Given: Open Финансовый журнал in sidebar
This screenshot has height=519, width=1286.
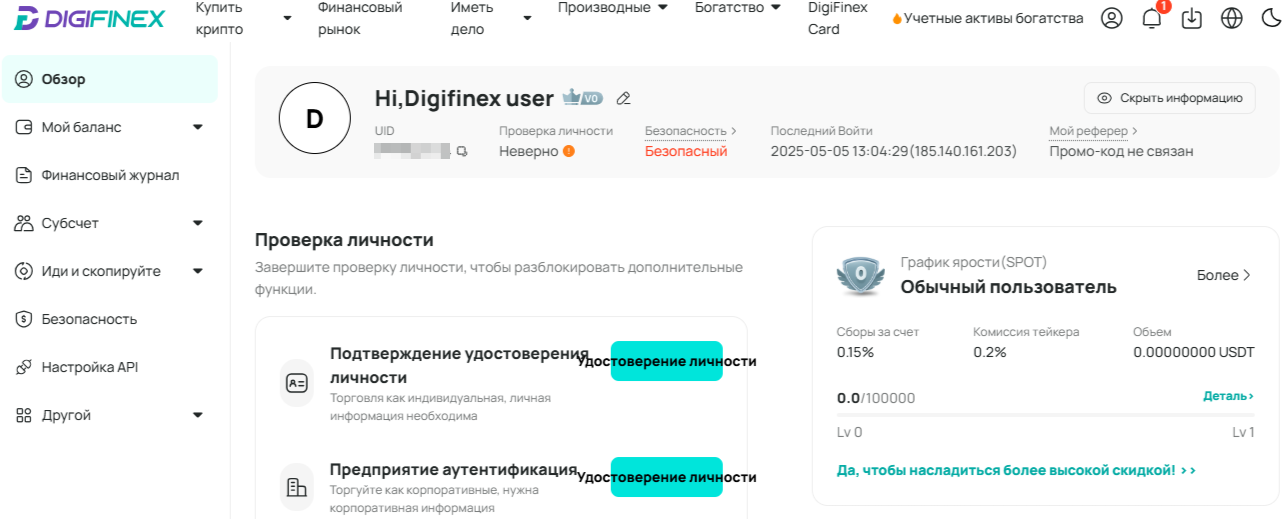Looking at the screenshot, I should (109, 175).
